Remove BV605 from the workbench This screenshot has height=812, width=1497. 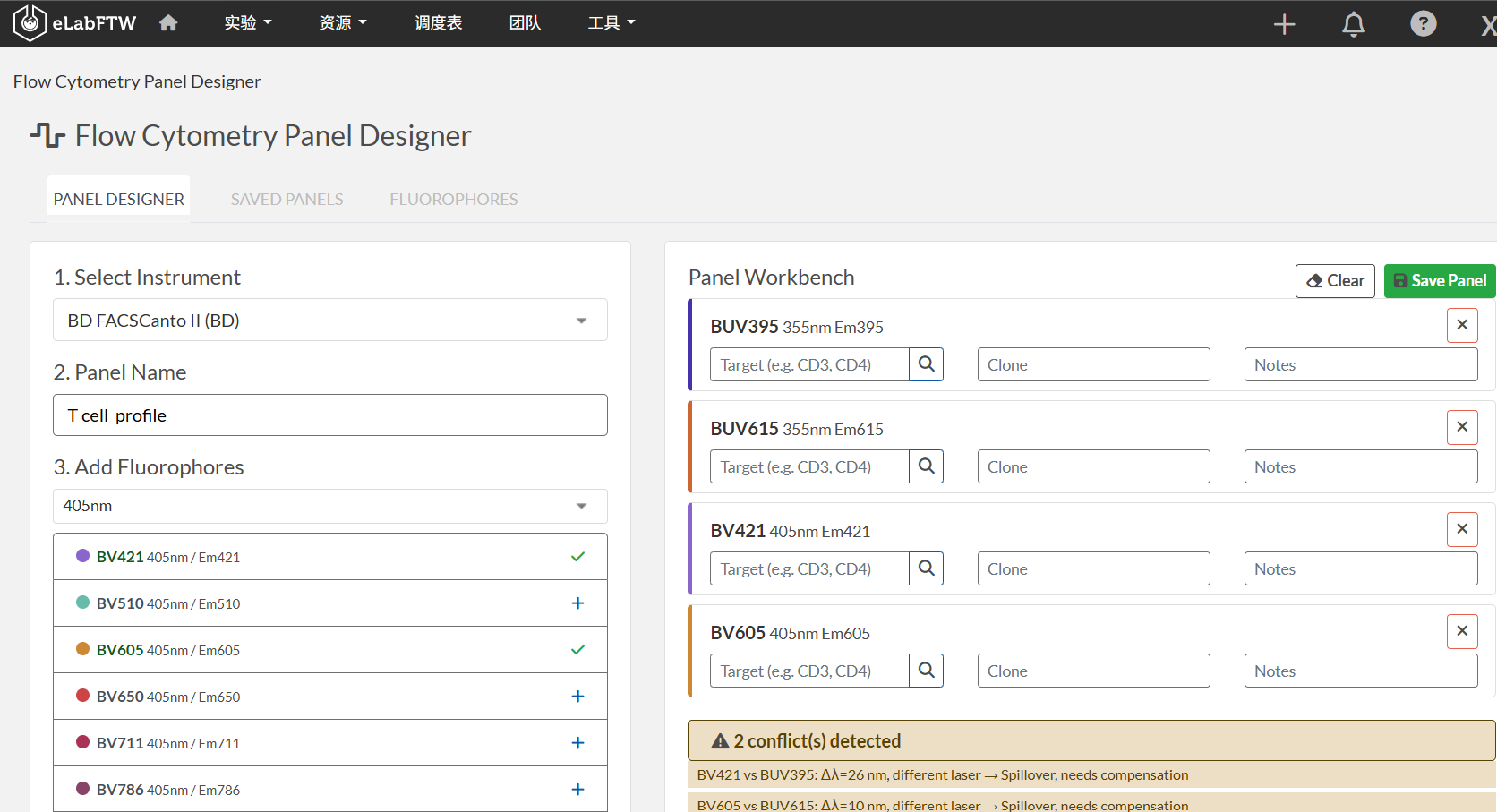click(1462, 631)
